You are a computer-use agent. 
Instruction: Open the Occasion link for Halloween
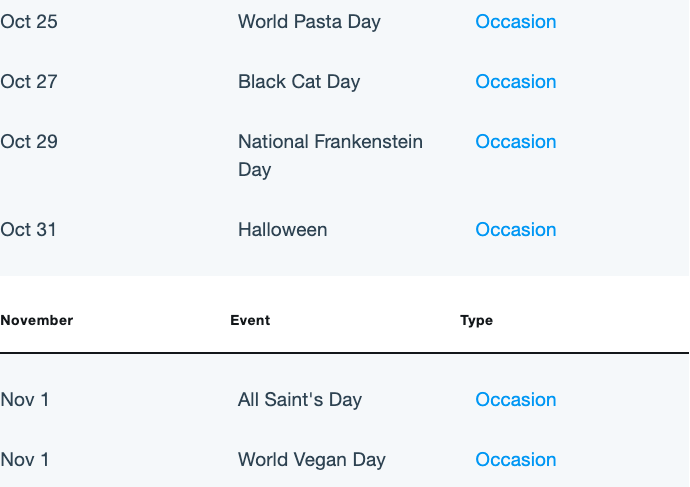click(x=516, y=230)
